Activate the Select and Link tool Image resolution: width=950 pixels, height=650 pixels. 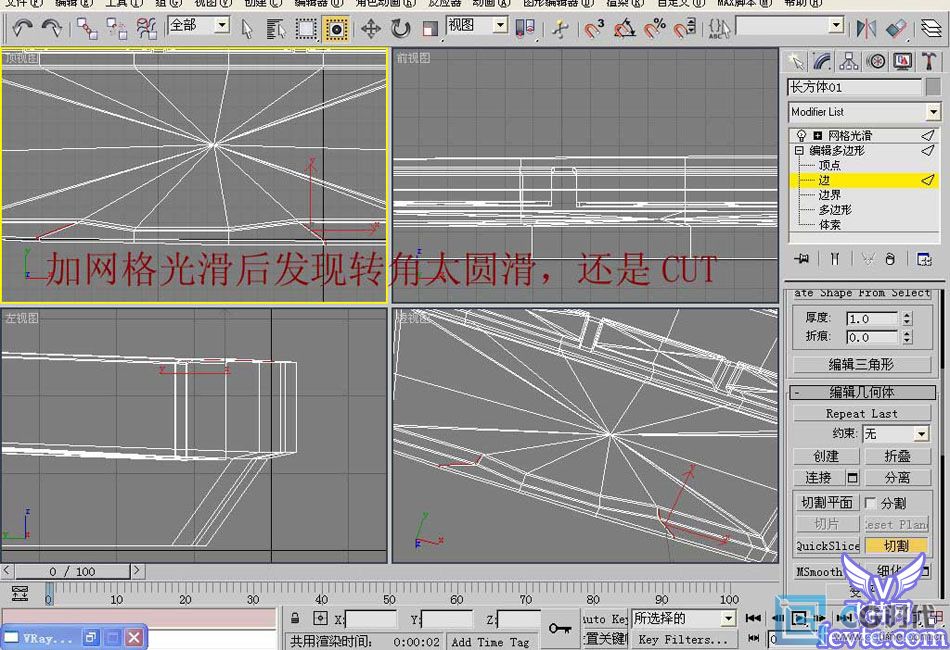tap(87, 28)
